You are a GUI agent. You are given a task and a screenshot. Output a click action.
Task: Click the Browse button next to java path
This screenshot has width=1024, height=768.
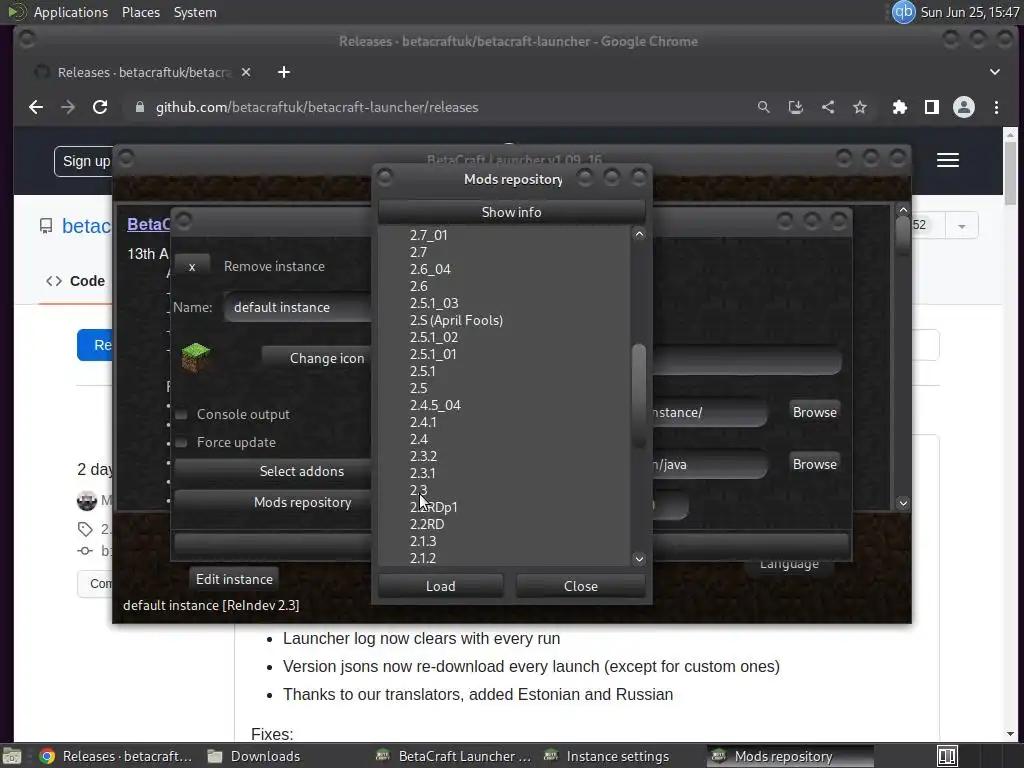pos(814,464)
